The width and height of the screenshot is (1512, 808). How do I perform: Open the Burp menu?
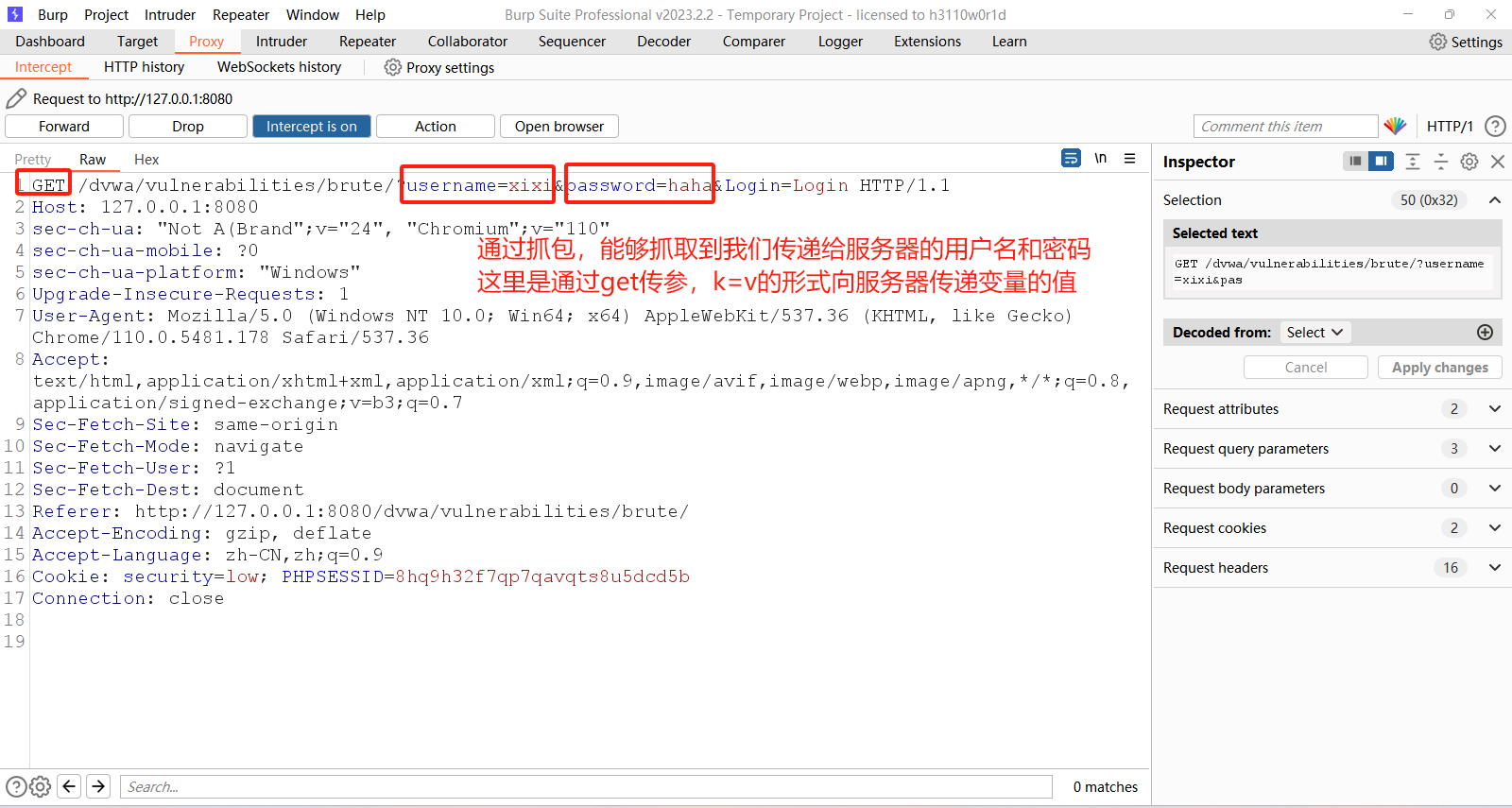click(x=53, y=14)
